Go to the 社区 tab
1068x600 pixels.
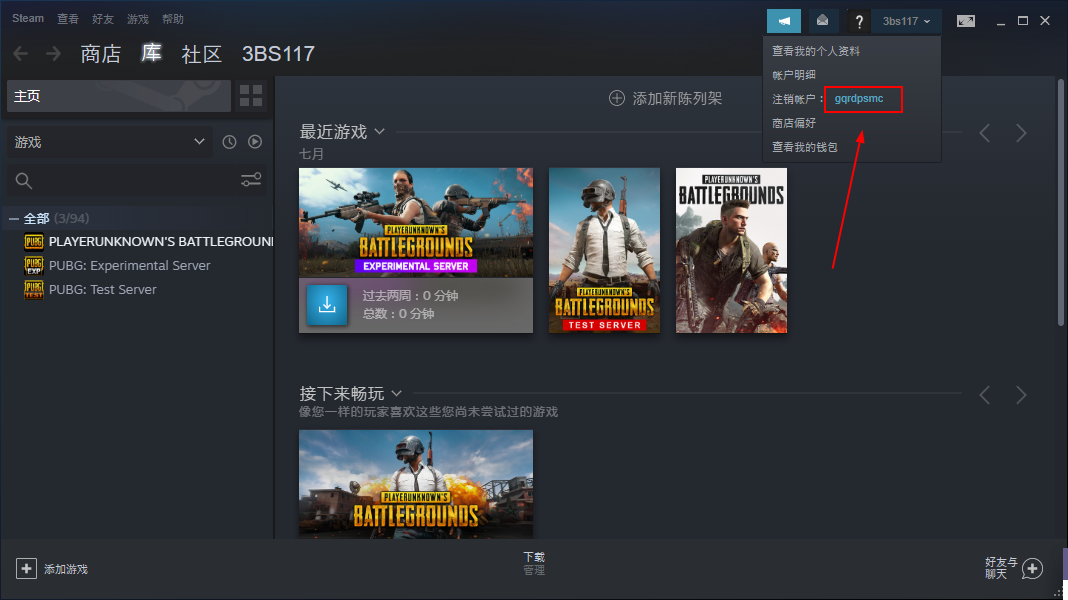coord(202,54)
